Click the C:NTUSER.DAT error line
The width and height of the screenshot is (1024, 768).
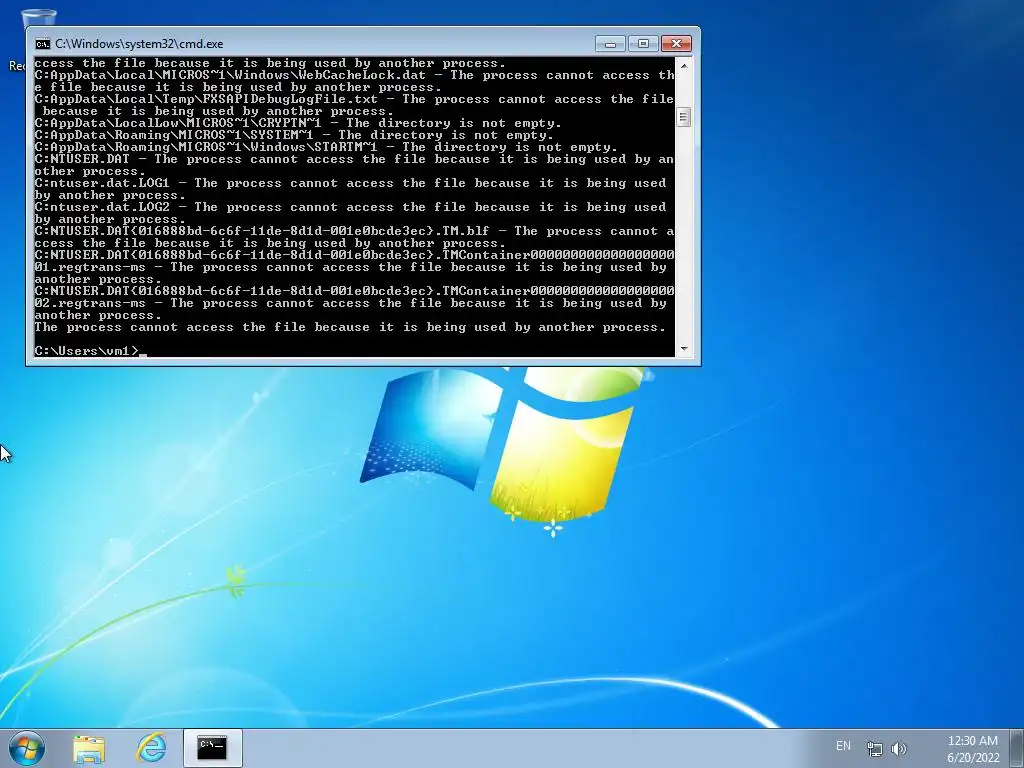(x=354, y=165)
